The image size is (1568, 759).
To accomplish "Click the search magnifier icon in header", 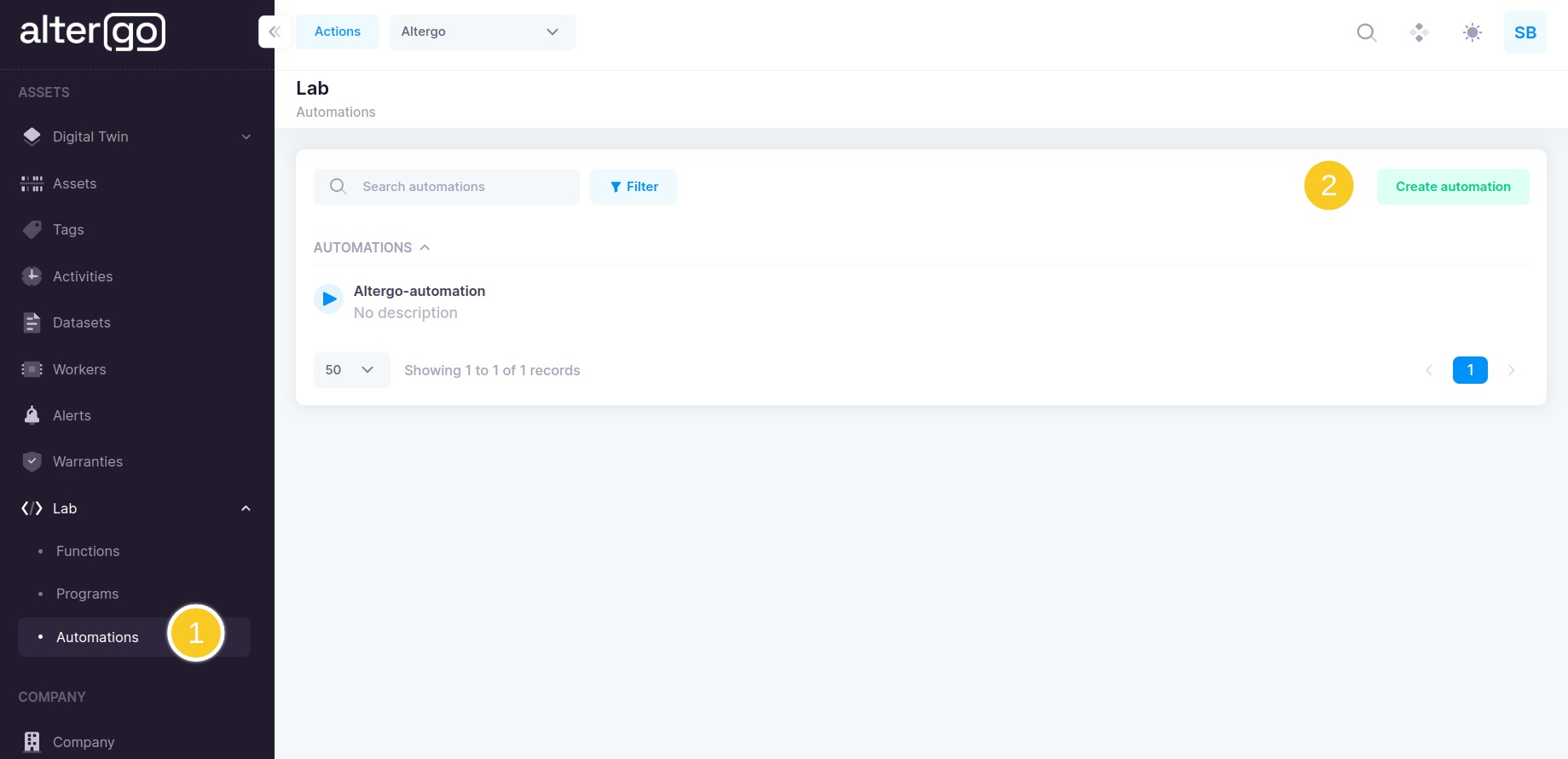I will 1366,32.
